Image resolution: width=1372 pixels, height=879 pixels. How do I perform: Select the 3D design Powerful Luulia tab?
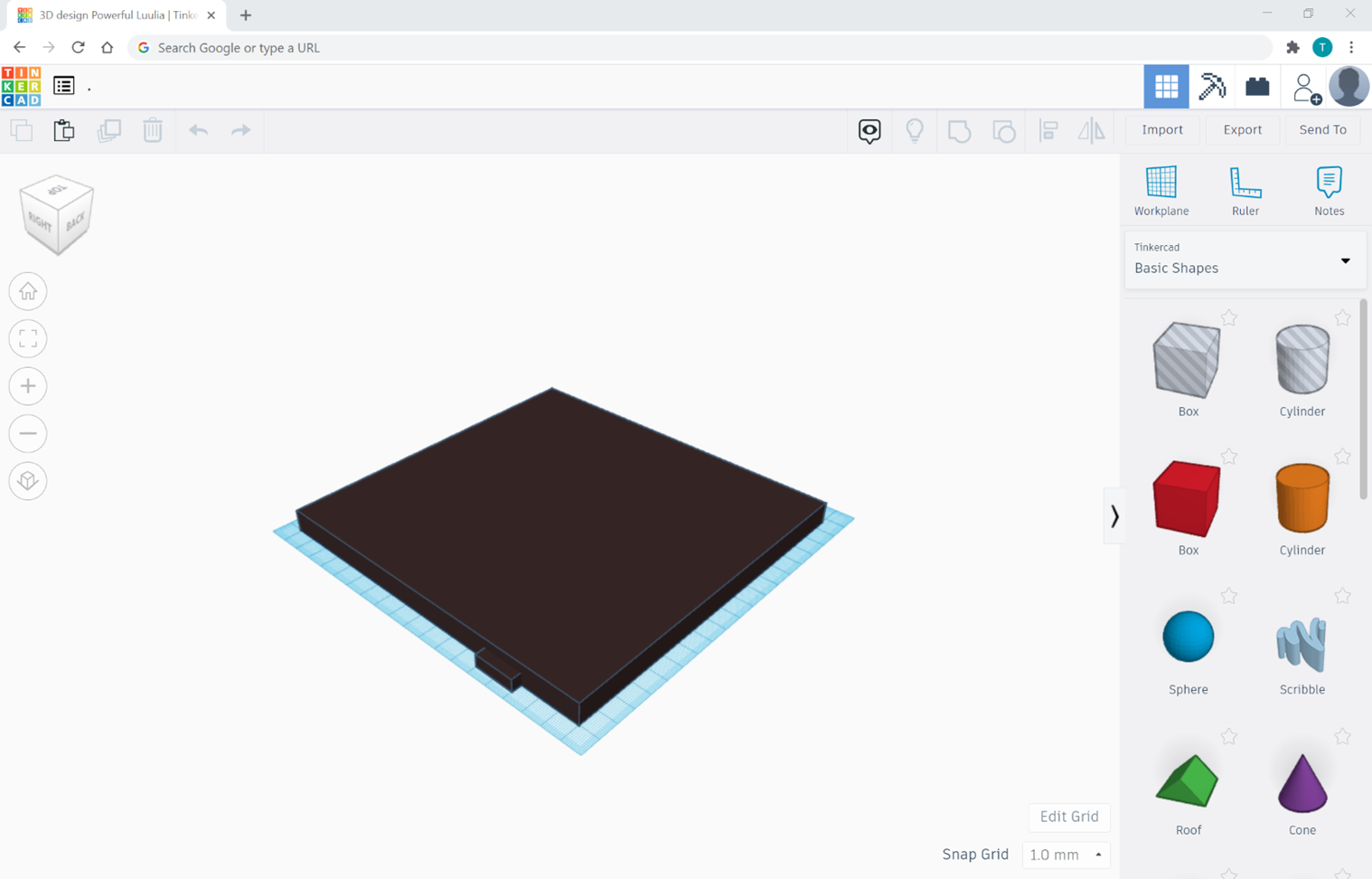pyautogui.click(x=117, y=15)
